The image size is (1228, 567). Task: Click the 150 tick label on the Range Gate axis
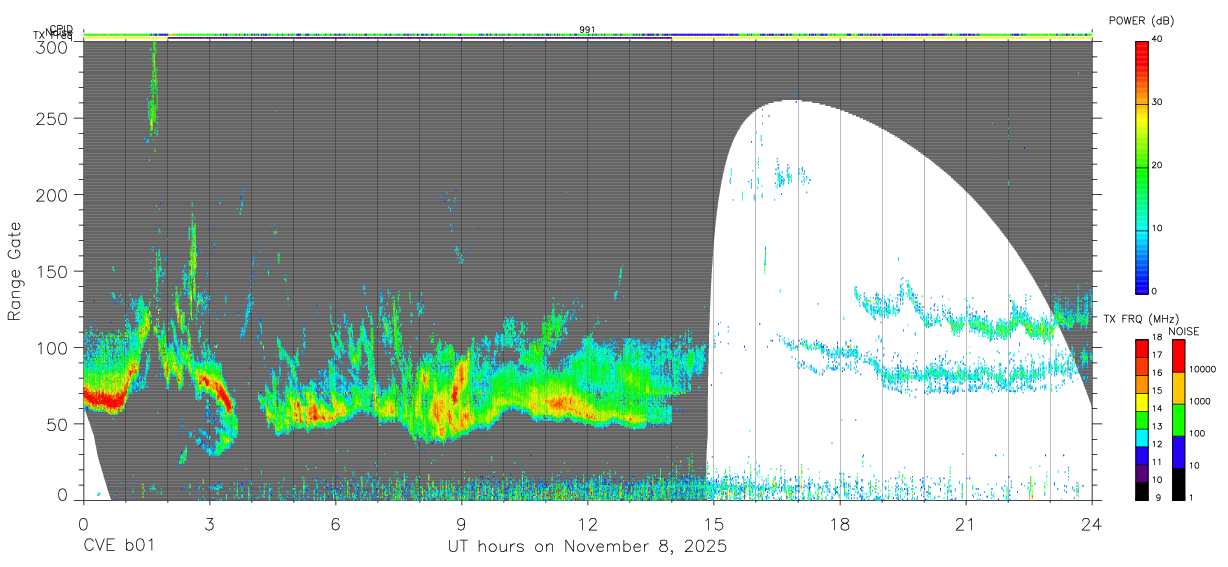point(52,271)
